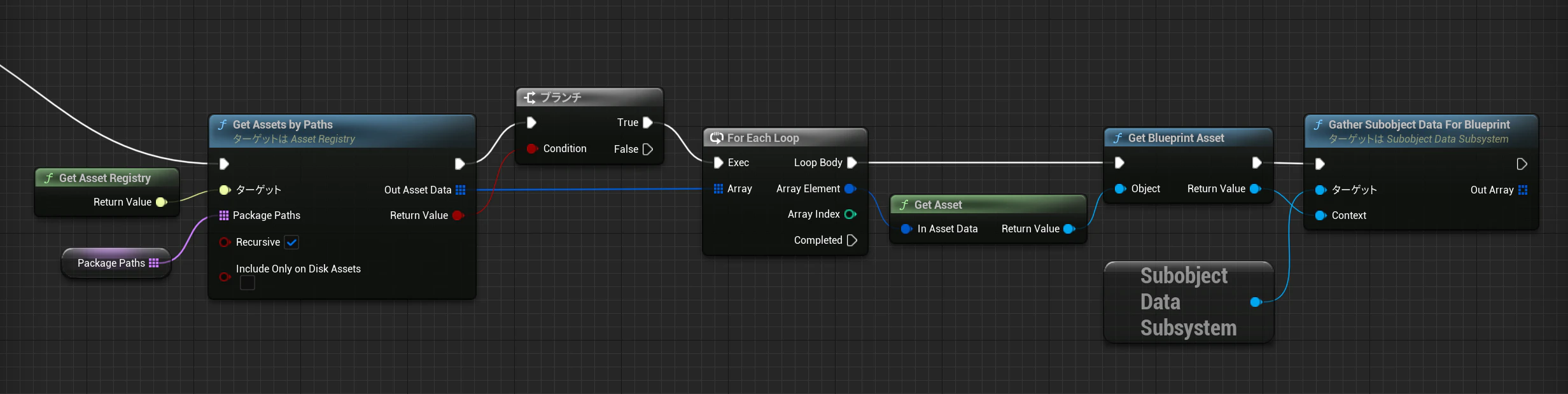Image resolution: width=1568 pixels, height=394 pixels.
Task: Click Gather Subobject Data exec input pin
Action: (1320, 164)
